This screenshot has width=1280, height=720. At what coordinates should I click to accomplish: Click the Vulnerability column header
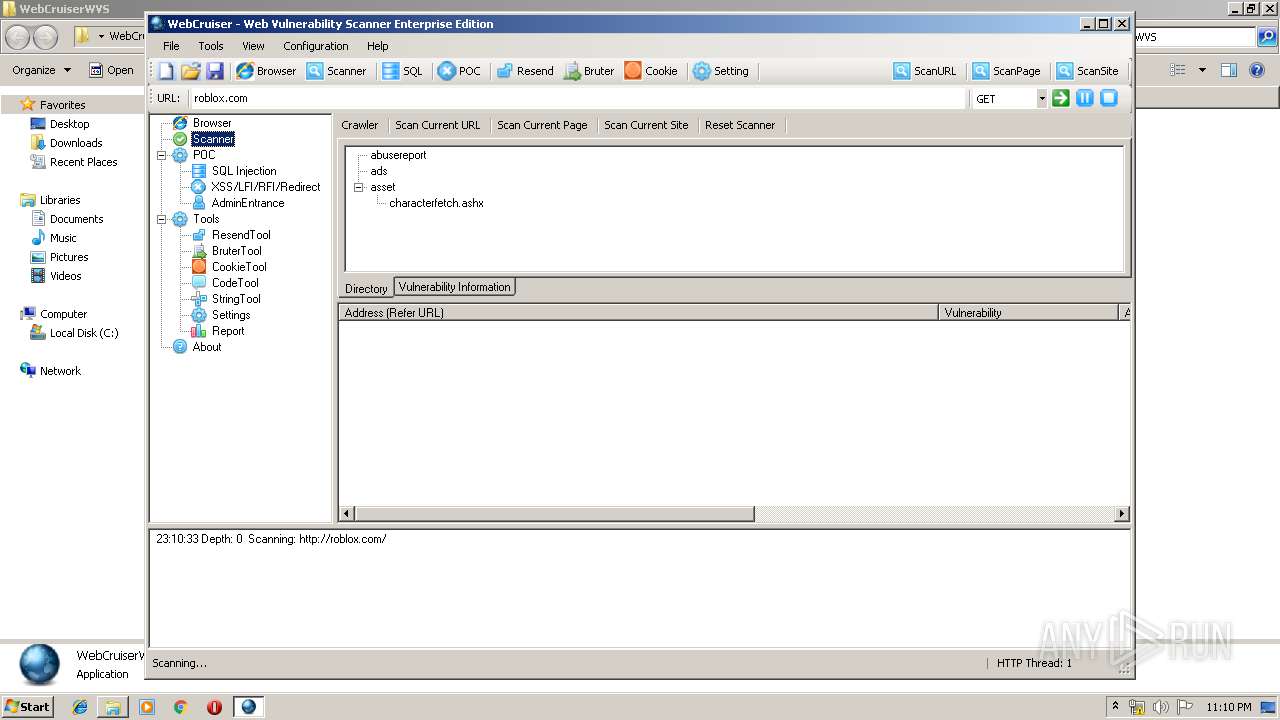[1028, 313]
